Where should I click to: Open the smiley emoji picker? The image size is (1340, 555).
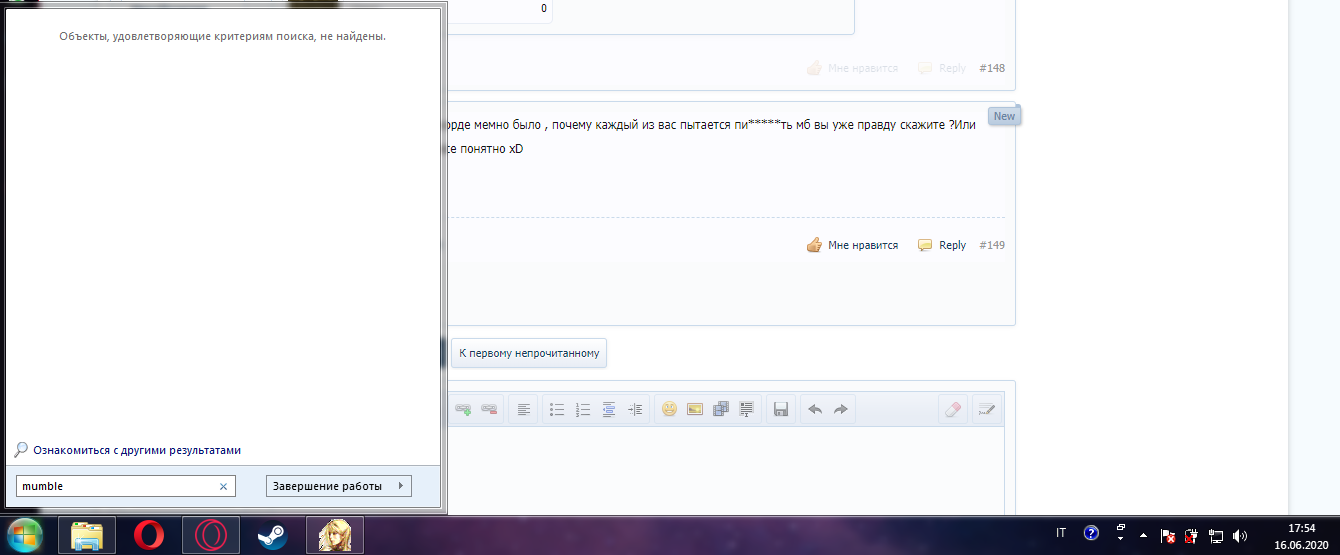point(669,409)
